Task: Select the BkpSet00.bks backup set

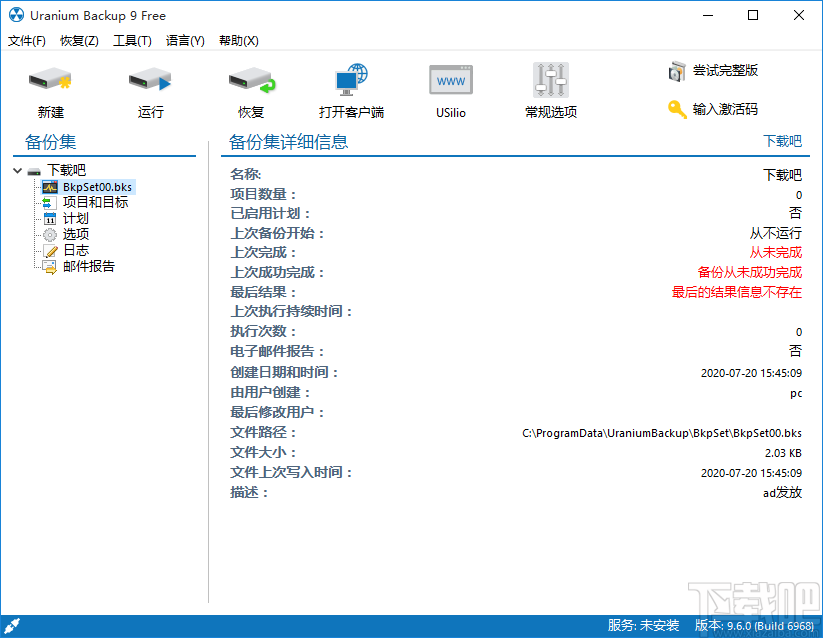Action: coord(96,186)
